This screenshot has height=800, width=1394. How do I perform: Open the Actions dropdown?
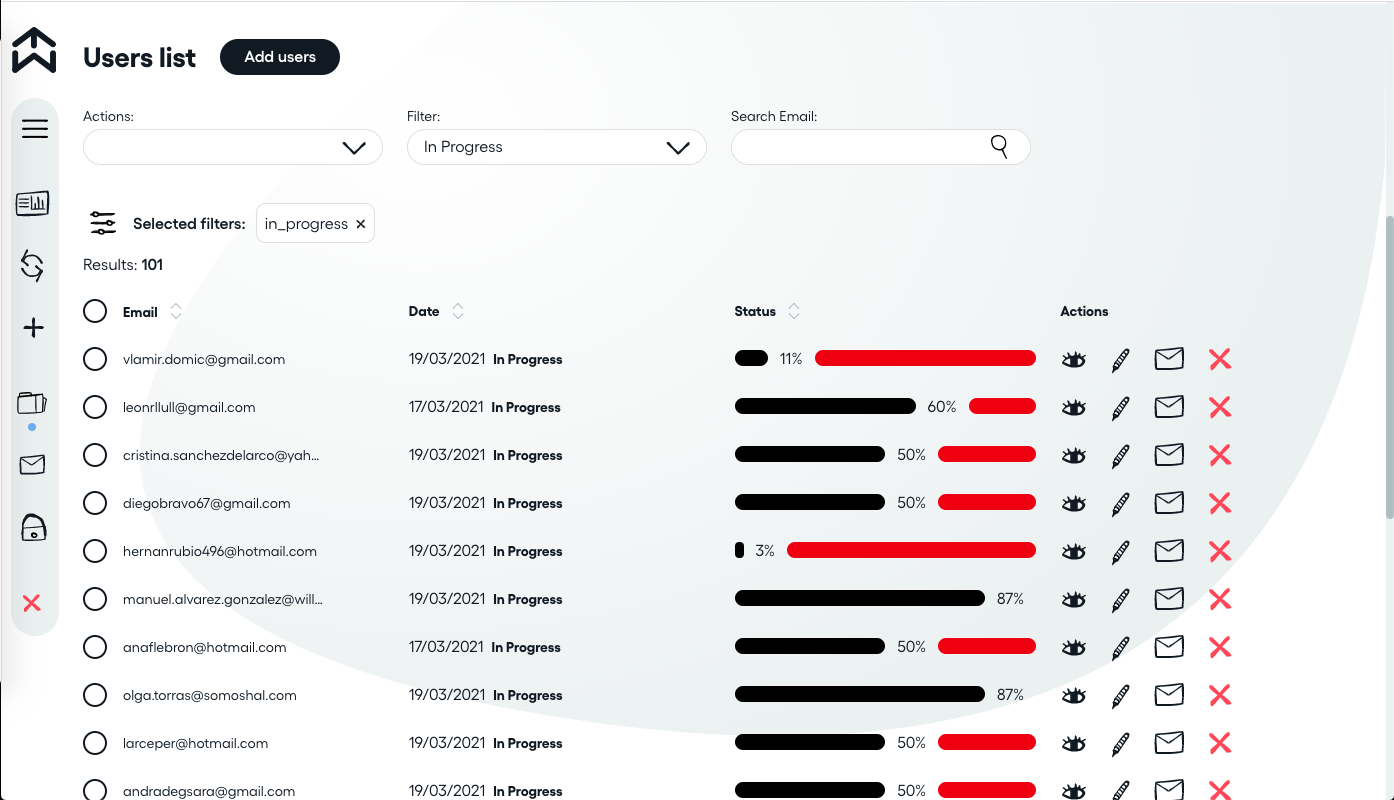[233, 147]
